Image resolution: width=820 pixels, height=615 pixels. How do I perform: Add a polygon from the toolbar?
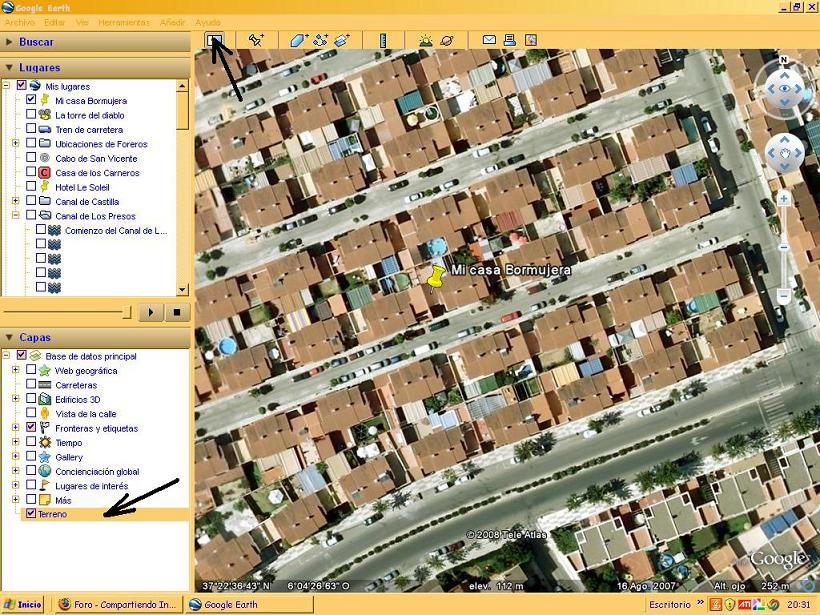(299, 40)
